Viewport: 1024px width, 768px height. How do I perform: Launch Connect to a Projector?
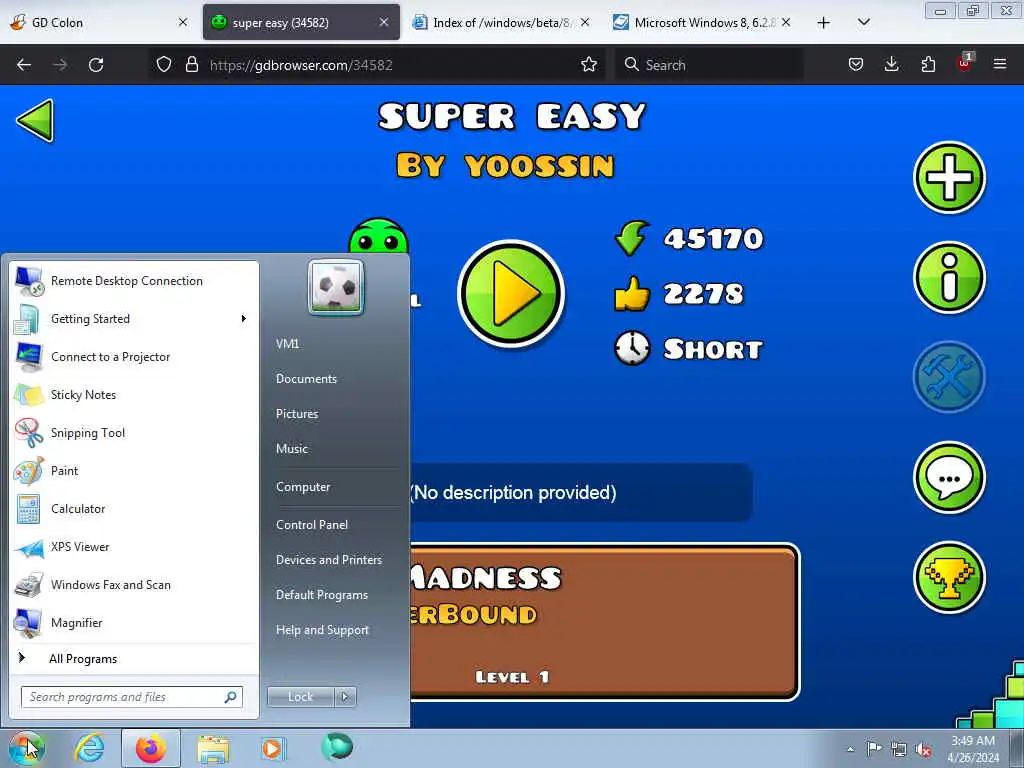pyautogui.click(x=134, y=357)
